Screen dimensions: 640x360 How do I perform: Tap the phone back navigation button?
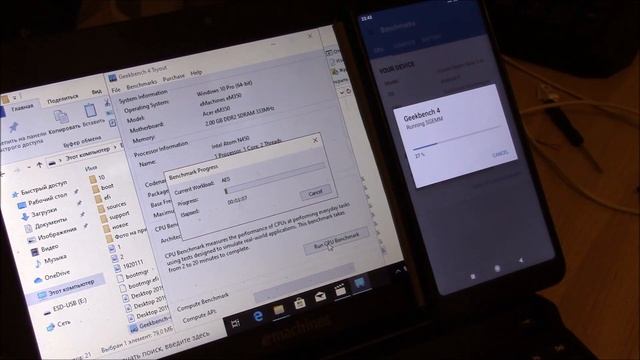(x=521, y=260)
